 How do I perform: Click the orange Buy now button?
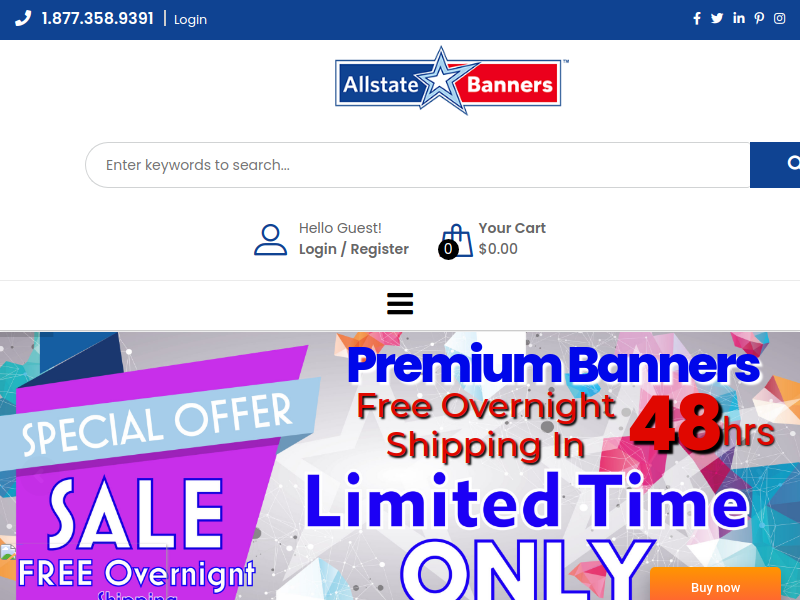pyautogui.click(x=715, y=587)
